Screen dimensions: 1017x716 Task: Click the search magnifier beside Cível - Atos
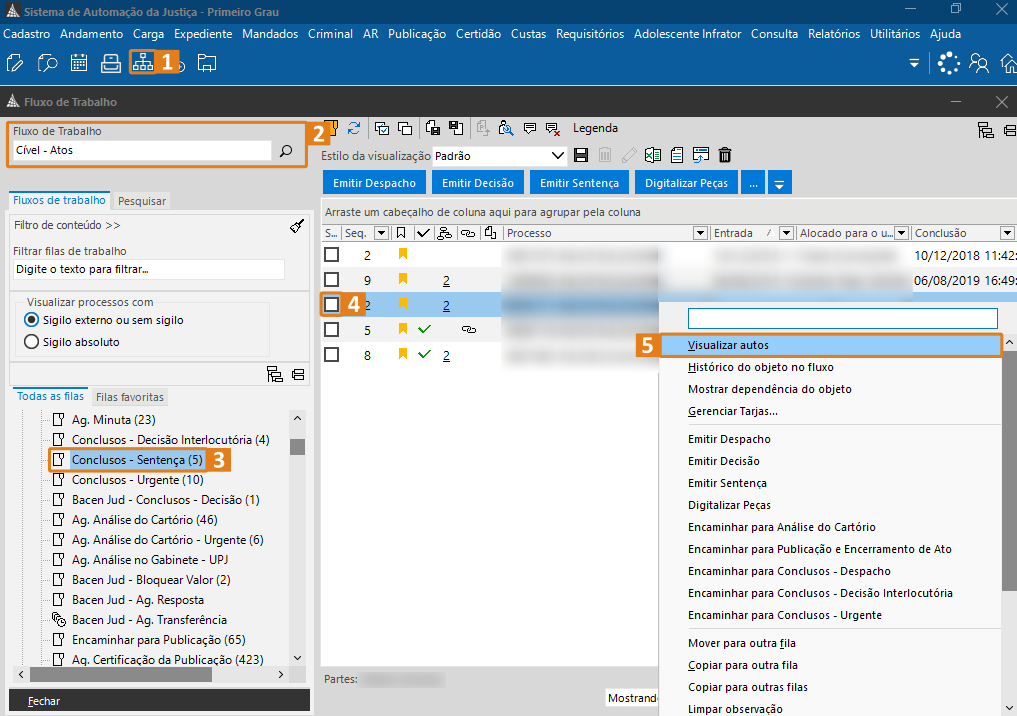tap(285, 151)
